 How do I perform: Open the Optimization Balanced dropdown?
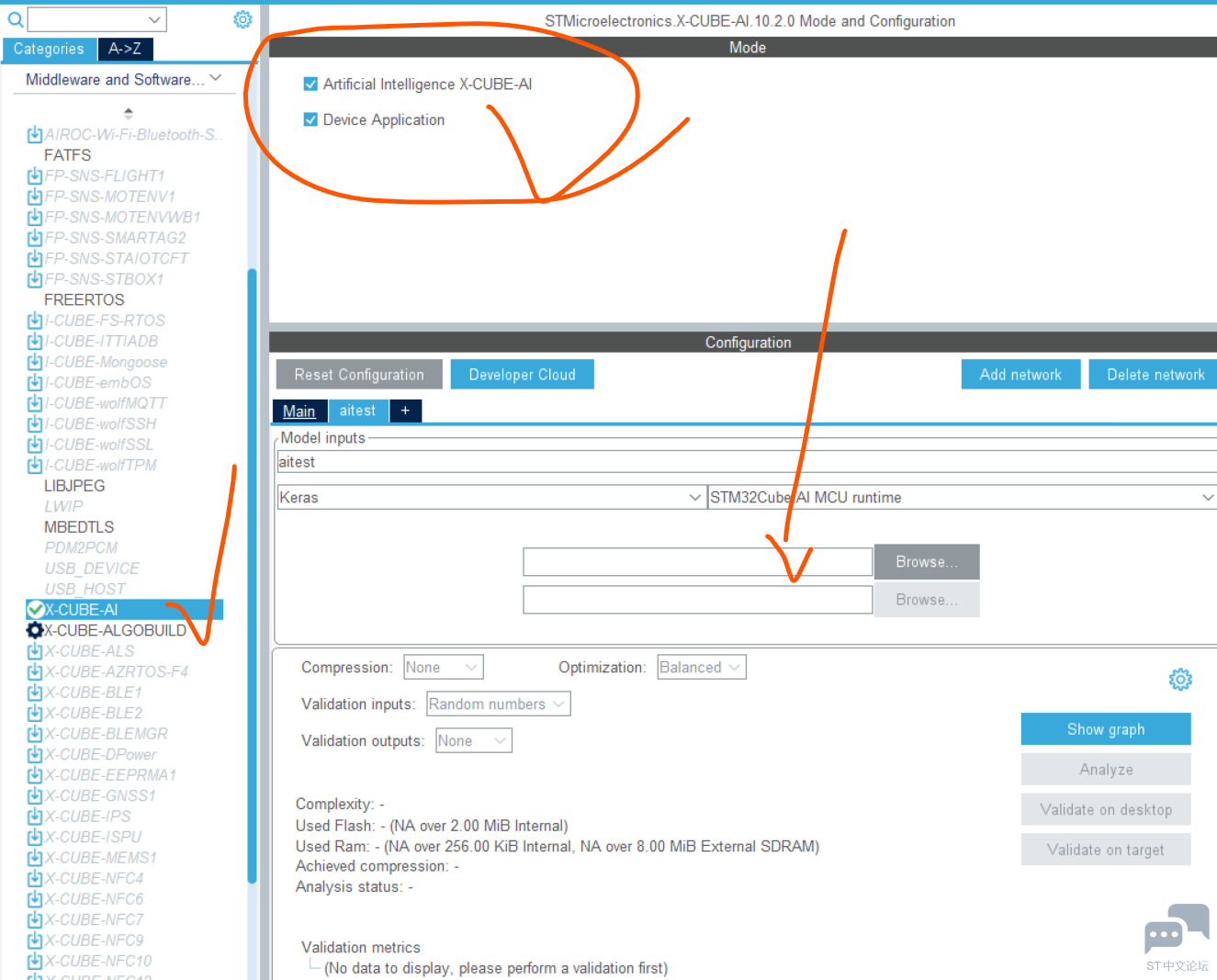coord(702,668)
